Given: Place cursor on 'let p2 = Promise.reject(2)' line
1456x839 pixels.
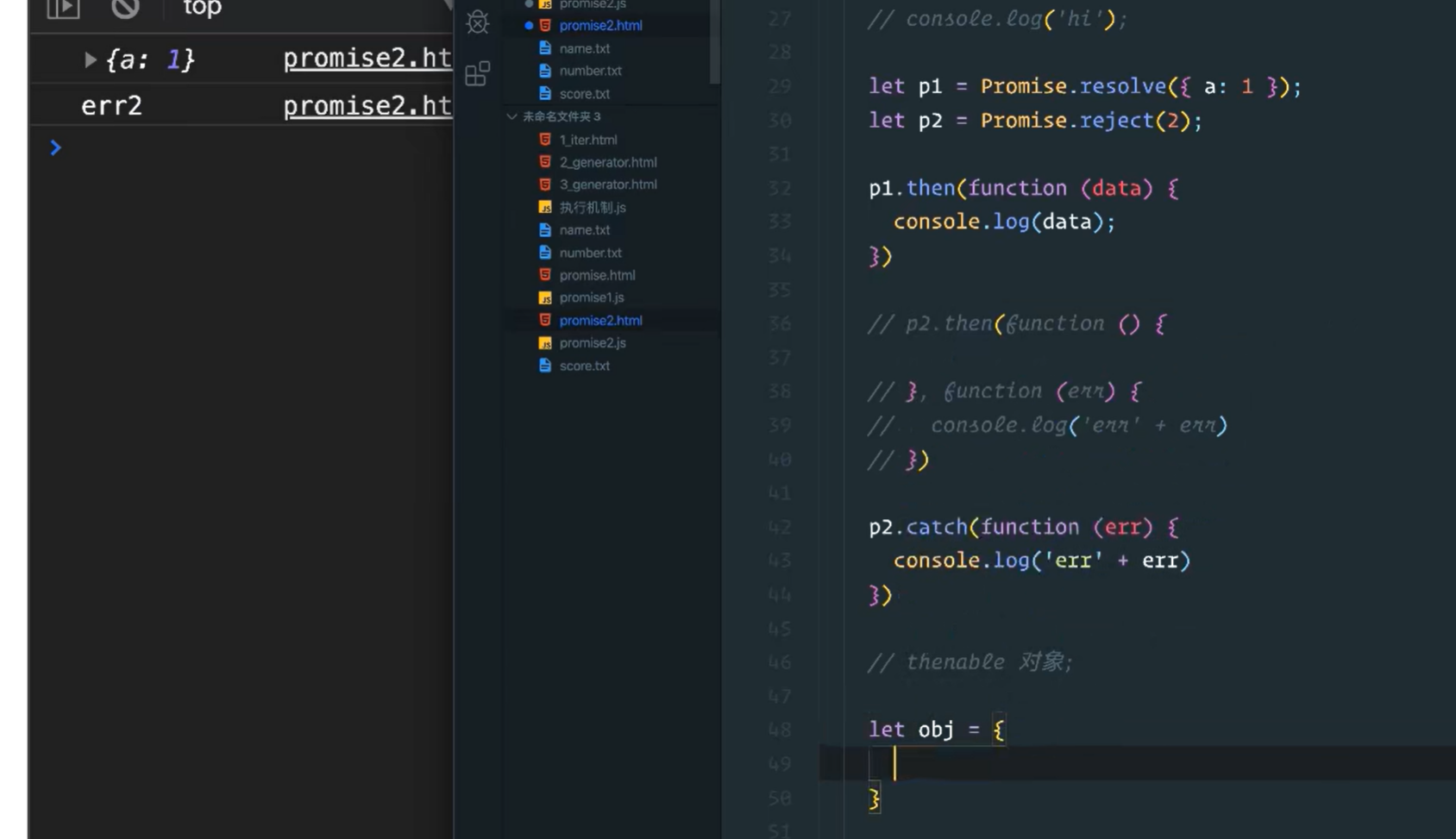Looking at the screenshot, I should (1035, 120).
